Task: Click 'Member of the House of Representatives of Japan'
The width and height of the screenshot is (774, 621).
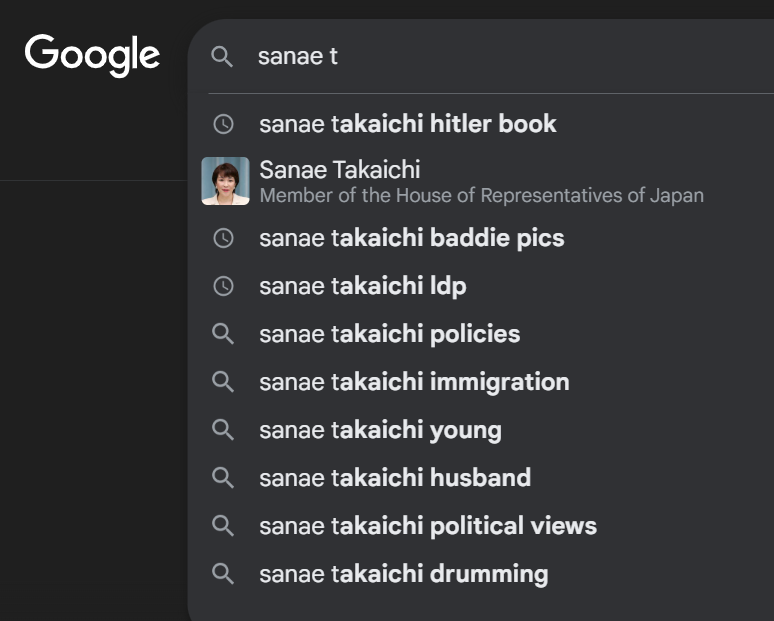Action: pyautogui.click(x=482, y=195)
